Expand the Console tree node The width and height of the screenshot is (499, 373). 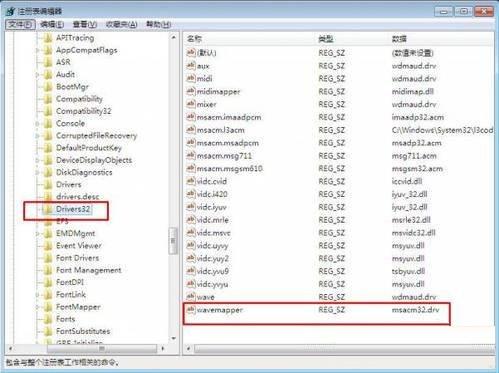(x=37, y=123)
